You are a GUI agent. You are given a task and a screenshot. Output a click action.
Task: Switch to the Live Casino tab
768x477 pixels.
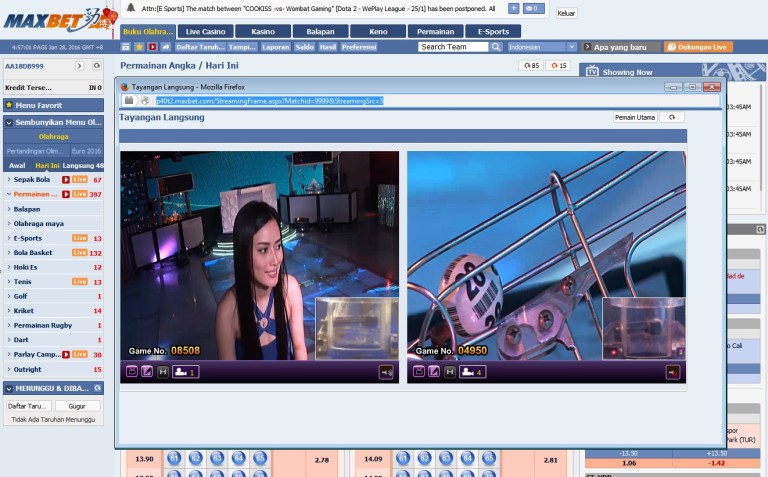pos(206,31)
